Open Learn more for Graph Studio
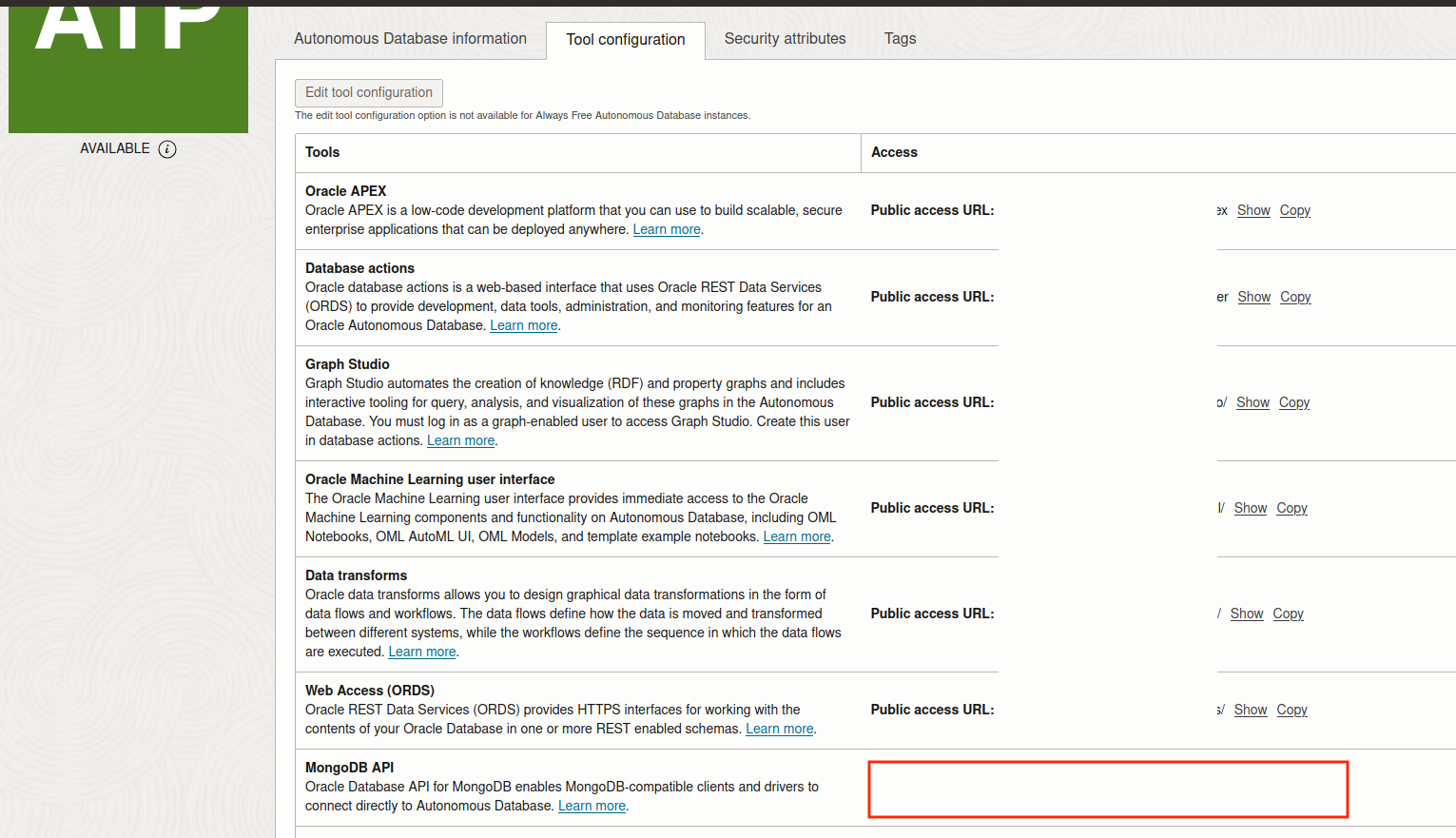Screen dimensions: 1456x838 tap(460, 439)
